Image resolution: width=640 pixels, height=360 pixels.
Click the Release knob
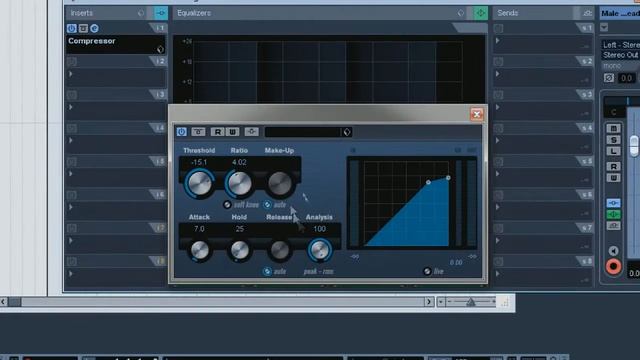point(280,250)
